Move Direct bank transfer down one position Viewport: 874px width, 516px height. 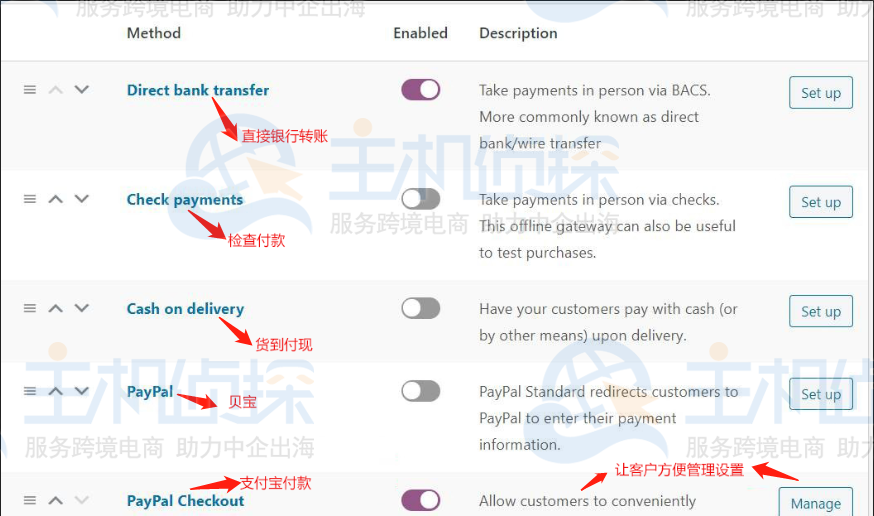pyautogui.click(x=82, y=90)
